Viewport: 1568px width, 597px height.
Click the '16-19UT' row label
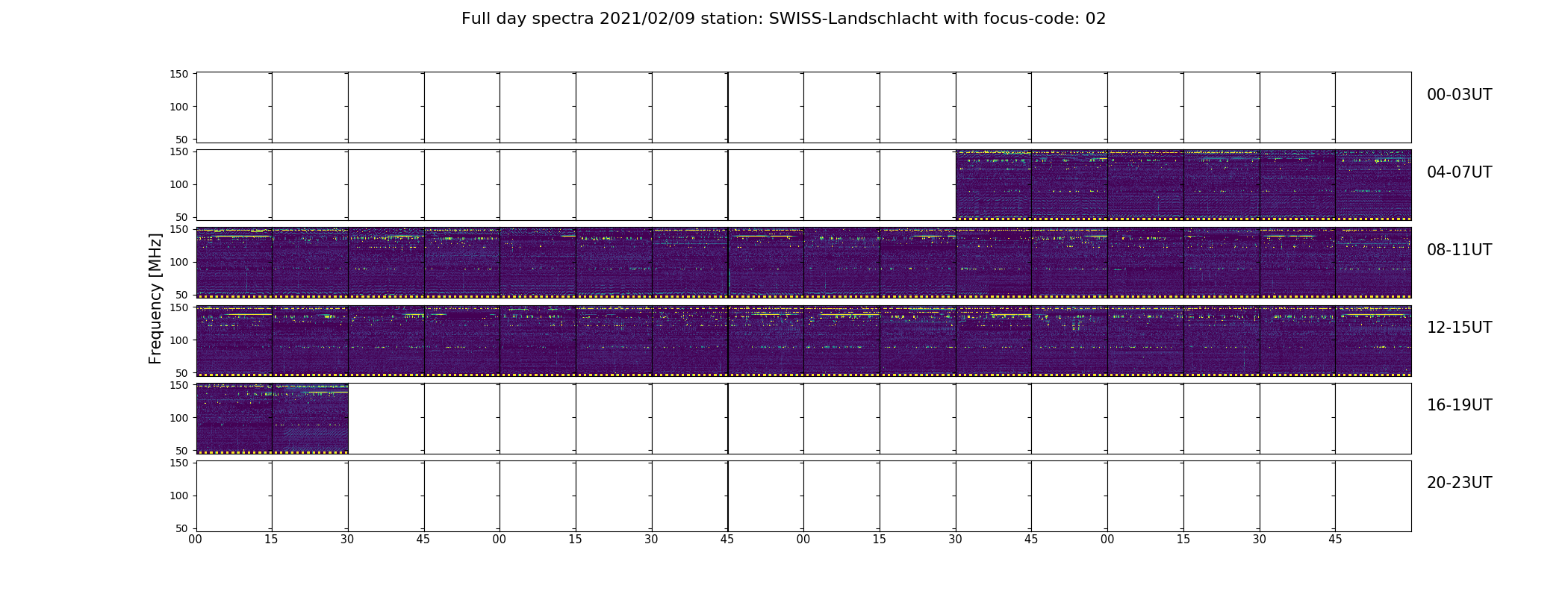(x=1459, y=405)
